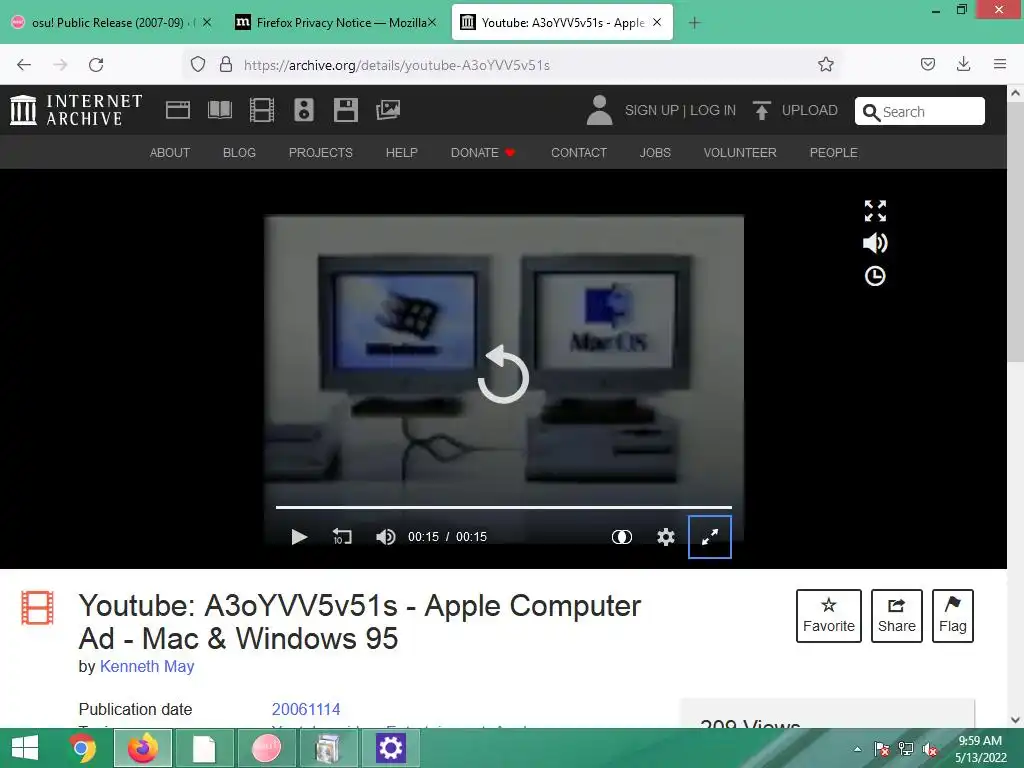The width and height of the screenshot is (1024, 768).
Task: Click the speaker icon in the player's right sidebar
Action: pyautogui.click(x=875, y=243)
